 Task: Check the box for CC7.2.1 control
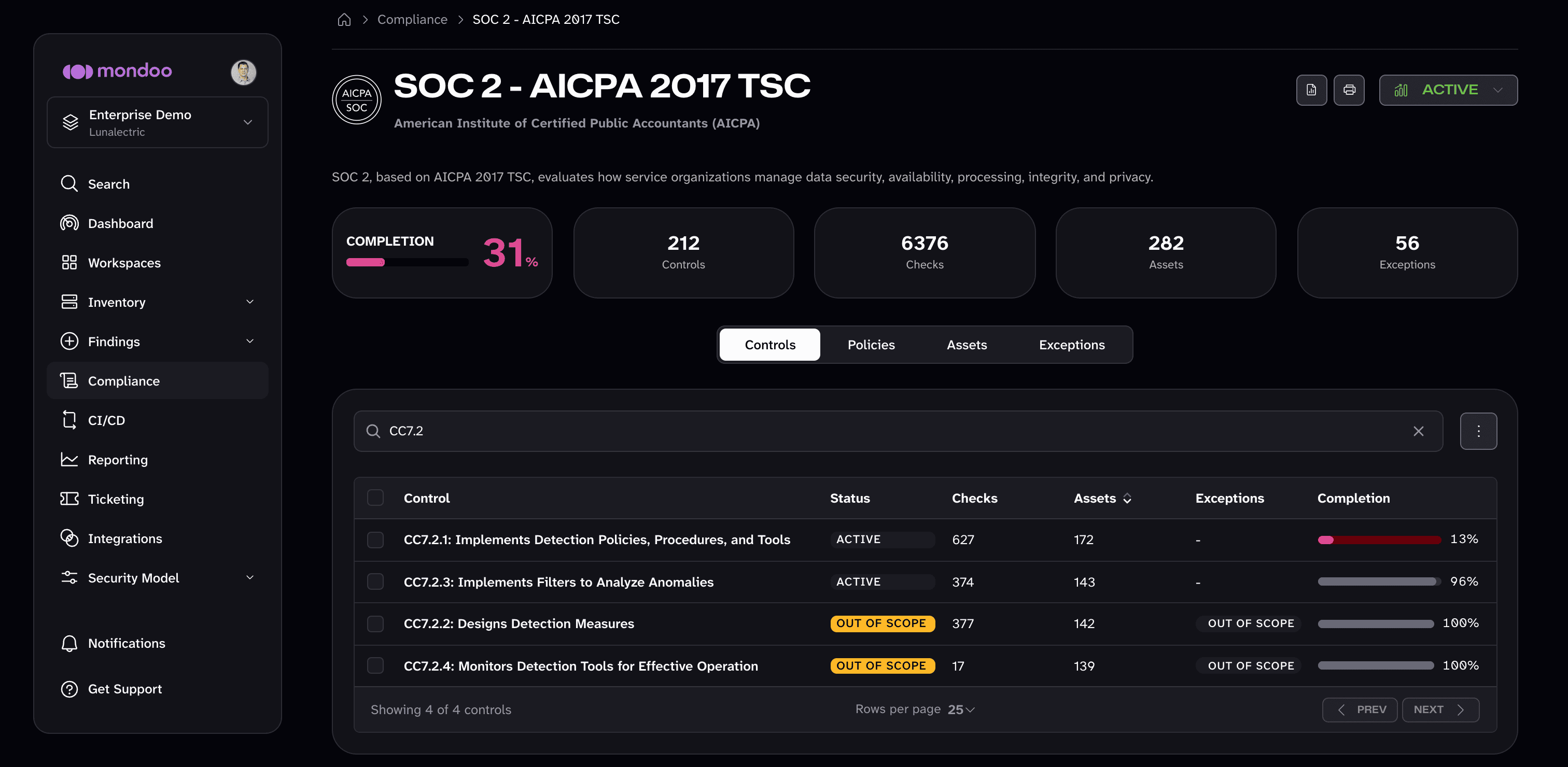(375, 539)
